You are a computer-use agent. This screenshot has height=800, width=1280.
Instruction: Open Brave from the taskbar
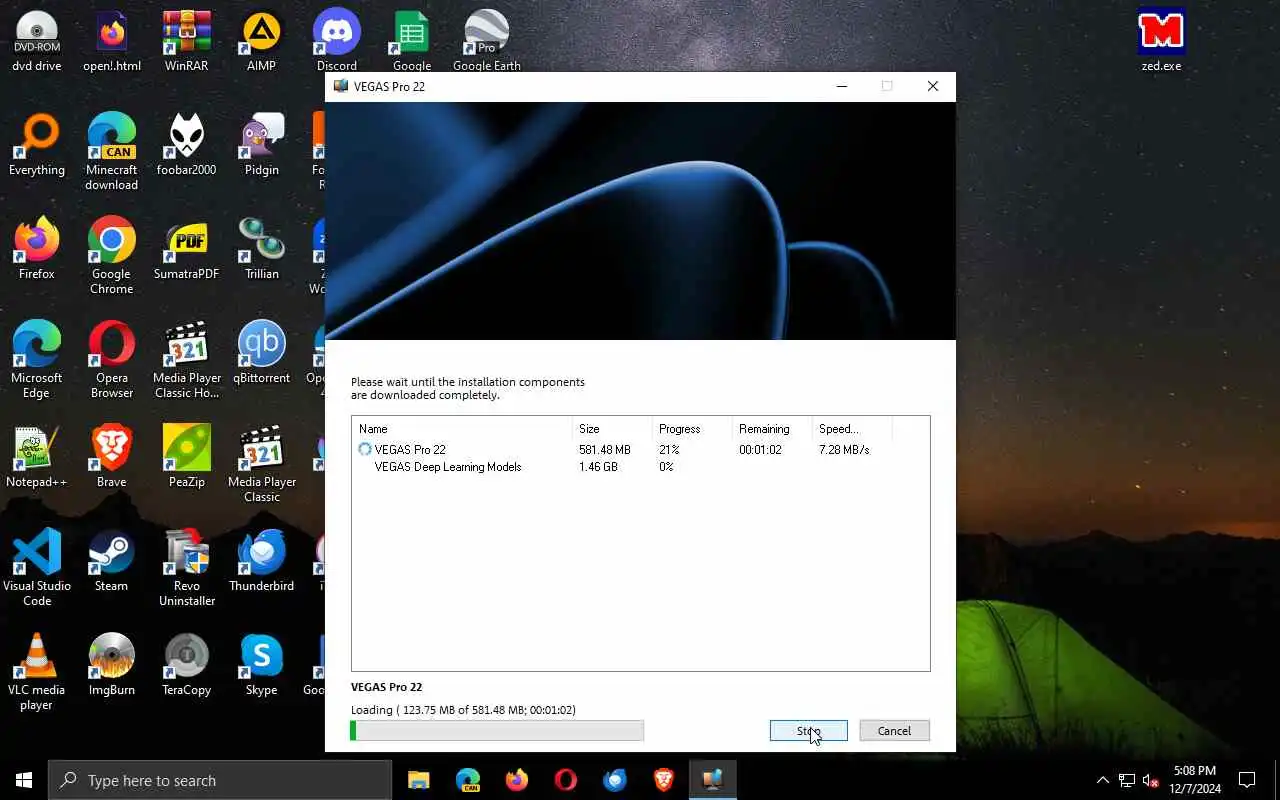[x=663, y=780]
